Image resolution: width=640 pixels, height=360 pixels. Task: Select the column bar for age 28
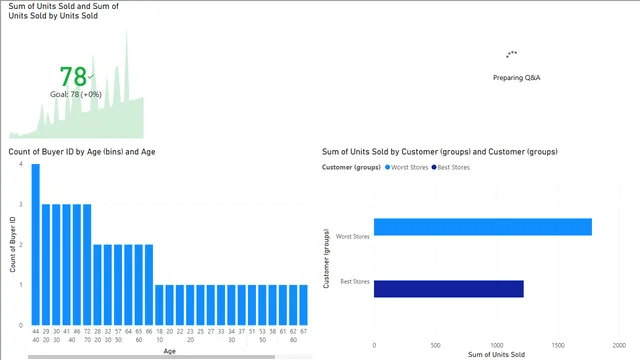(x=97, y=285)
